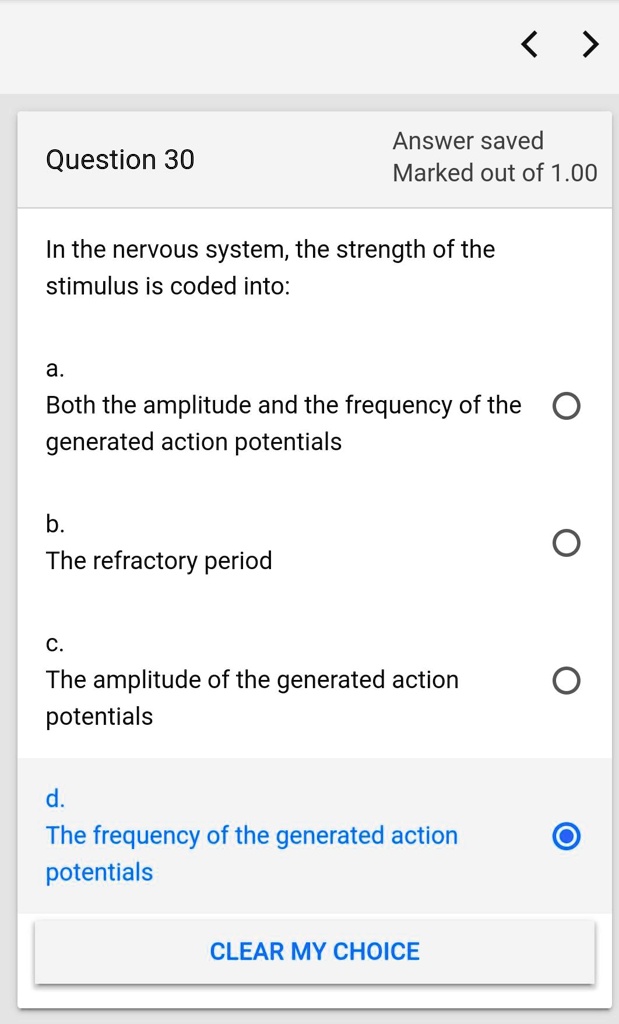This screenshot has height=1024, width=619.
Task: Click the option label letter 'c.'
Action: coord(53,643)
